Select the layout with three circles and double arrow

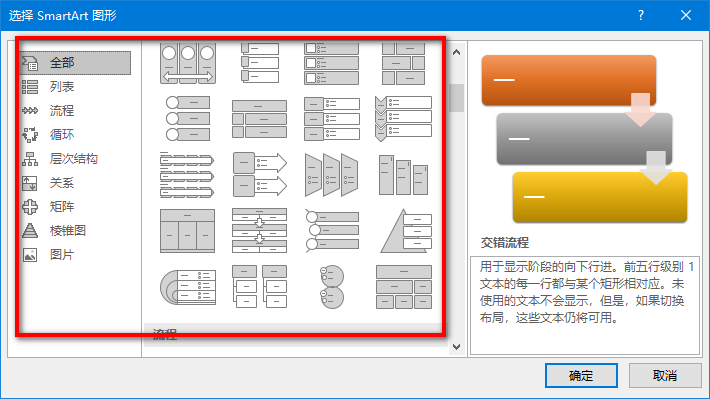point(187,63)
